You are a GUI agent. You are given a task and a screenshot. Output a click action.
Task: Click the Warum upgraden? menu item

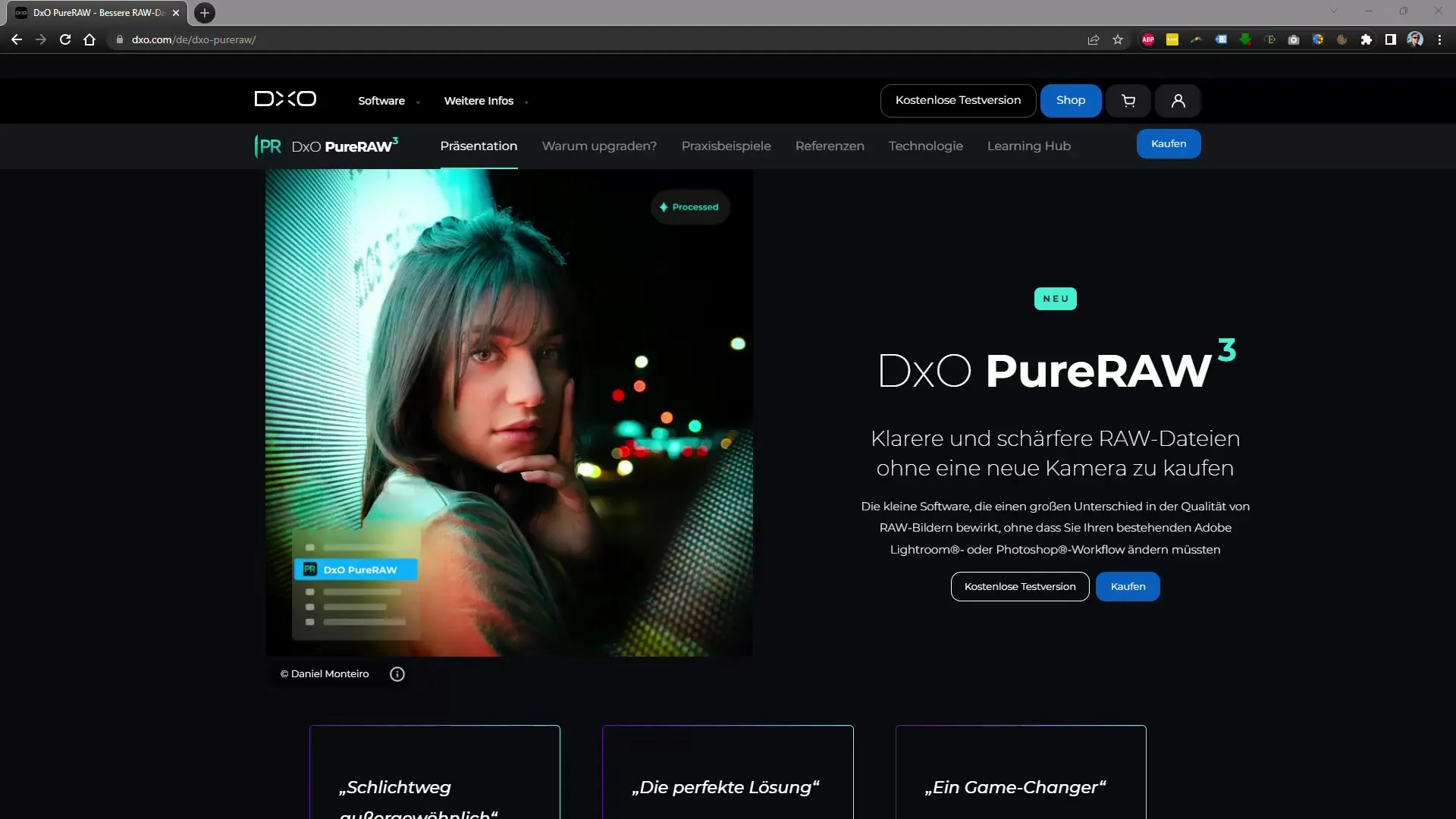pos(598,145)
